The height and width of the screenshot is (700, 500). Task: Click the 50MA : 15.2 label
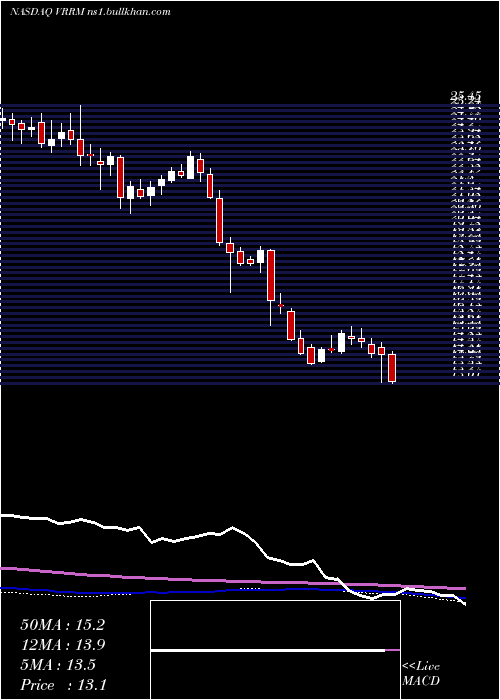(x=62, y=625)
